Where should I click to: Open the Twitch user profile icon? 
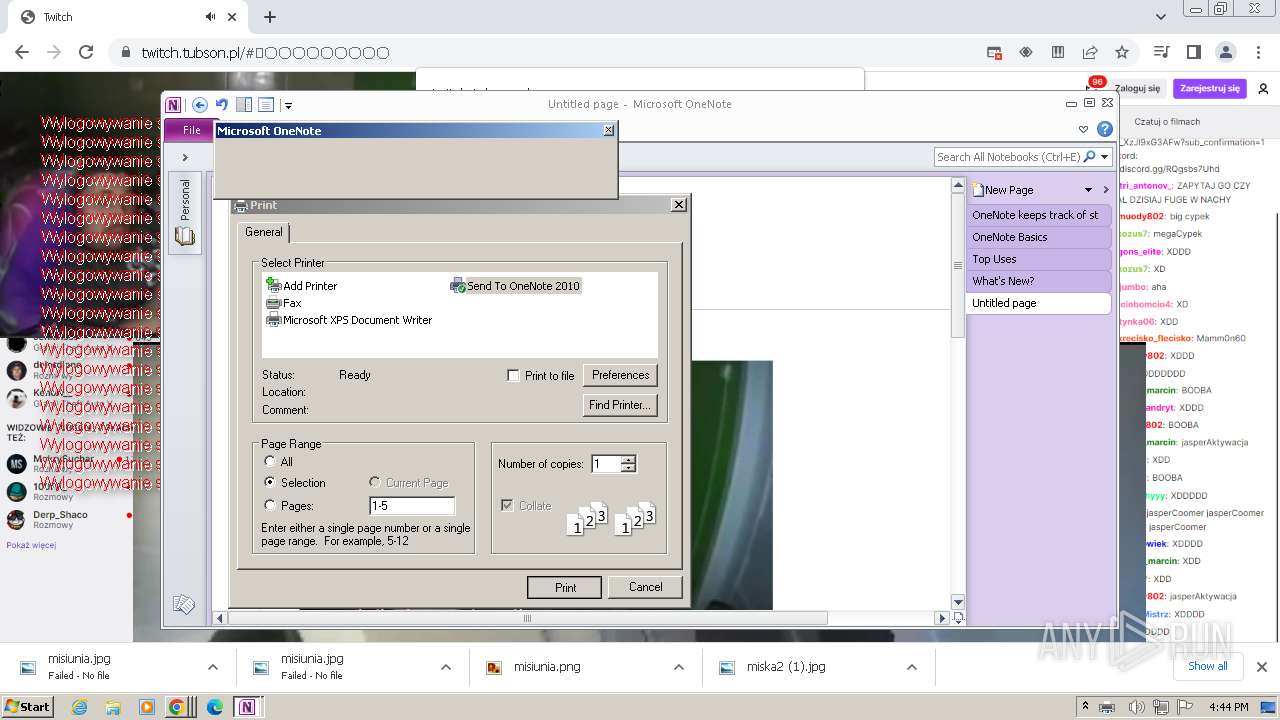(x=1263, y=89)
